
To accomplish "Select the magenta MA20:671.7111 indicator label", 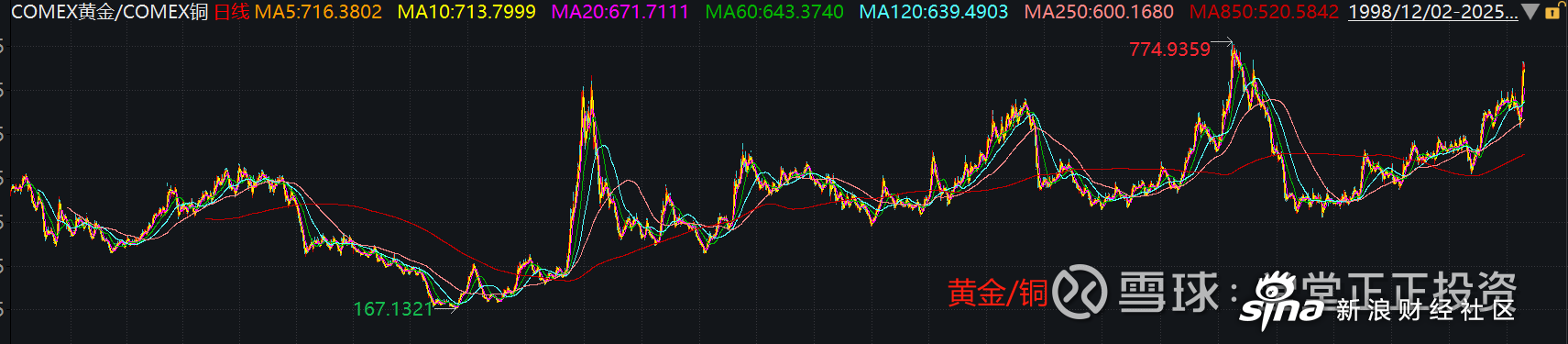I will pyautogui.click(x=620, y=12).
